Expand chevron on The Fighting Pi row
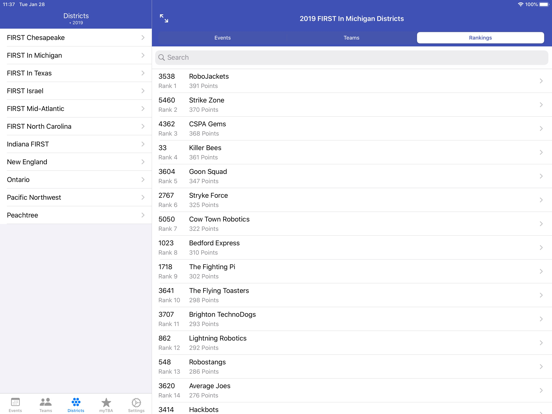Screen dimensions: 552x414 point(541,271)
